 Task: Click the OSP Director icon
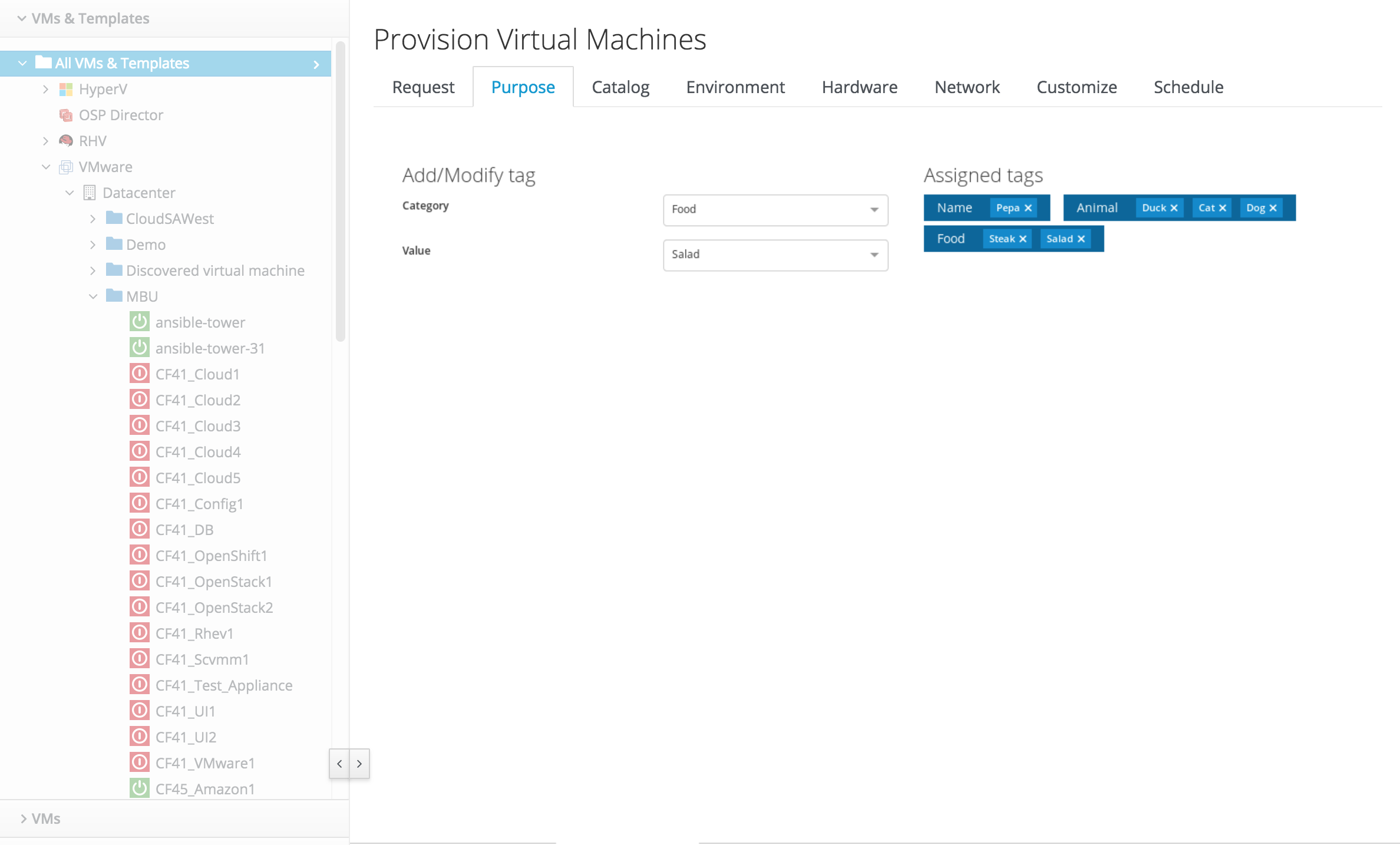[x=66, y=115]
